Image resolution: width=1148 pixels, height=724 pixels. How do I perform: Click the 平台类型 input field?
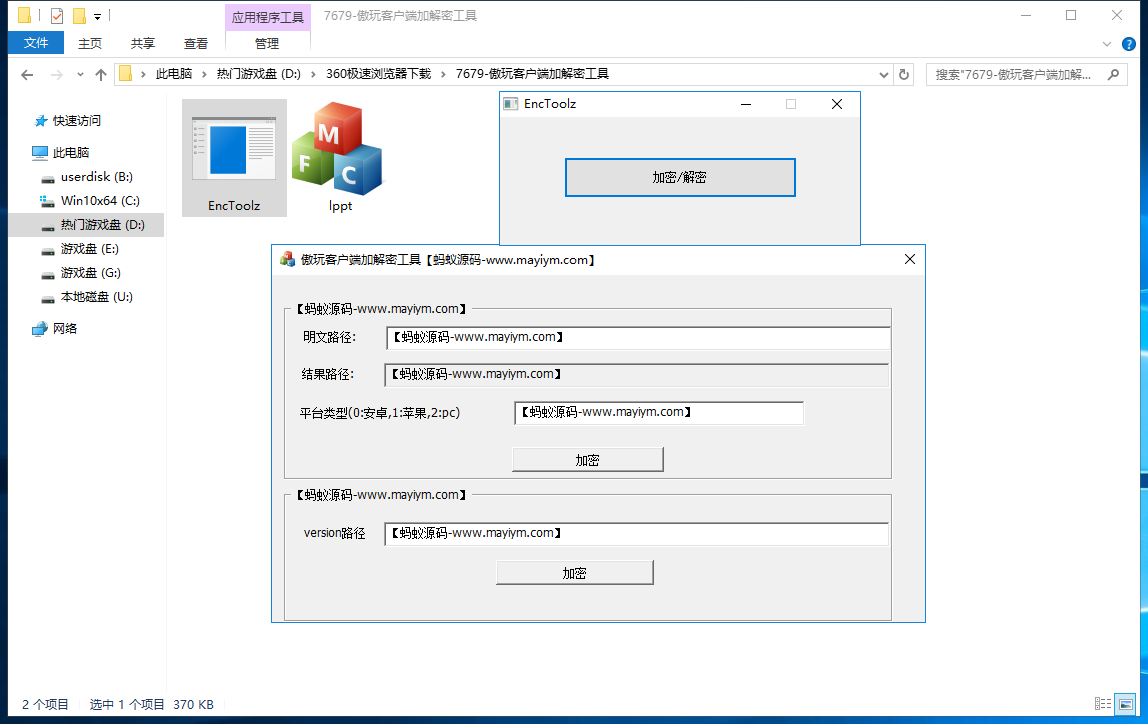(x=658, y=412)
